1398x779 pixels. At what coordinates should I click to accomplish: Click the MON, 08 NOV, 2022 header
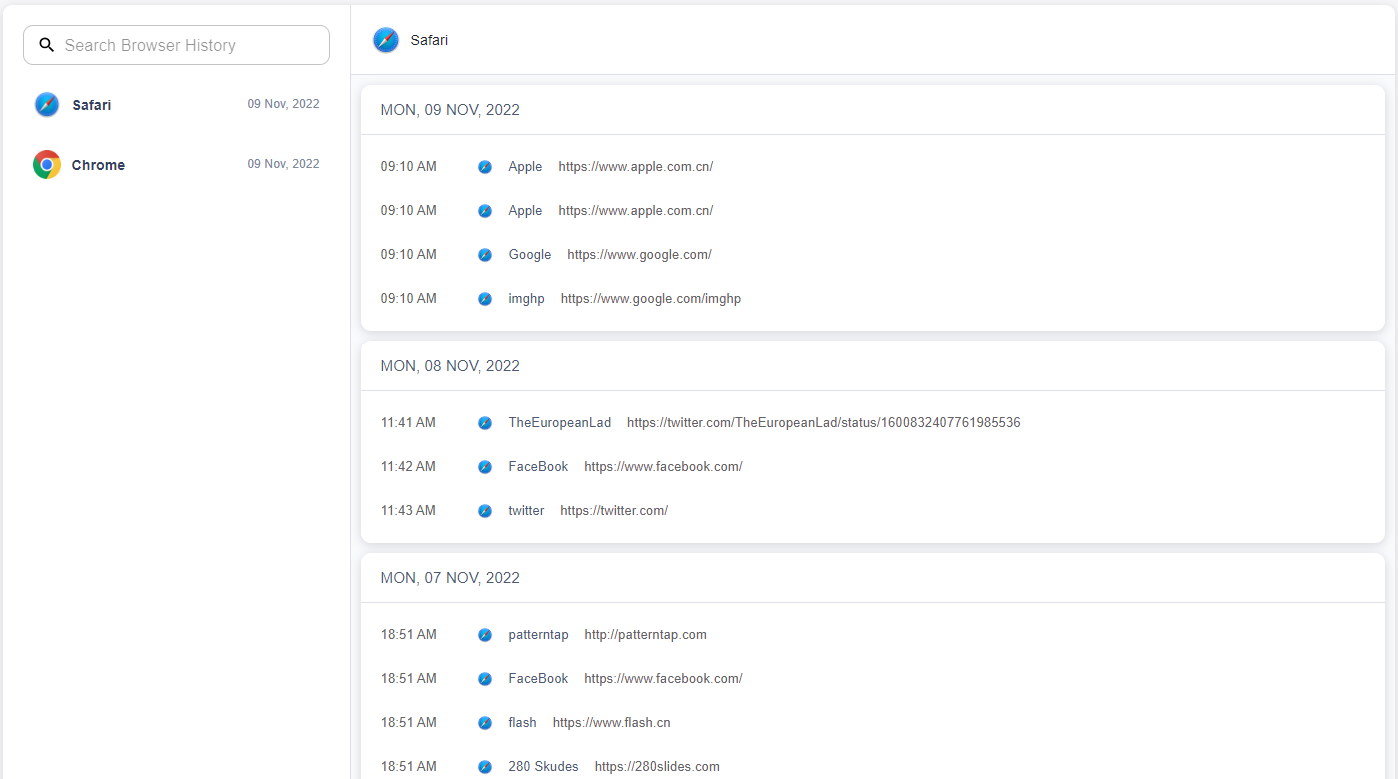point(450,366)
